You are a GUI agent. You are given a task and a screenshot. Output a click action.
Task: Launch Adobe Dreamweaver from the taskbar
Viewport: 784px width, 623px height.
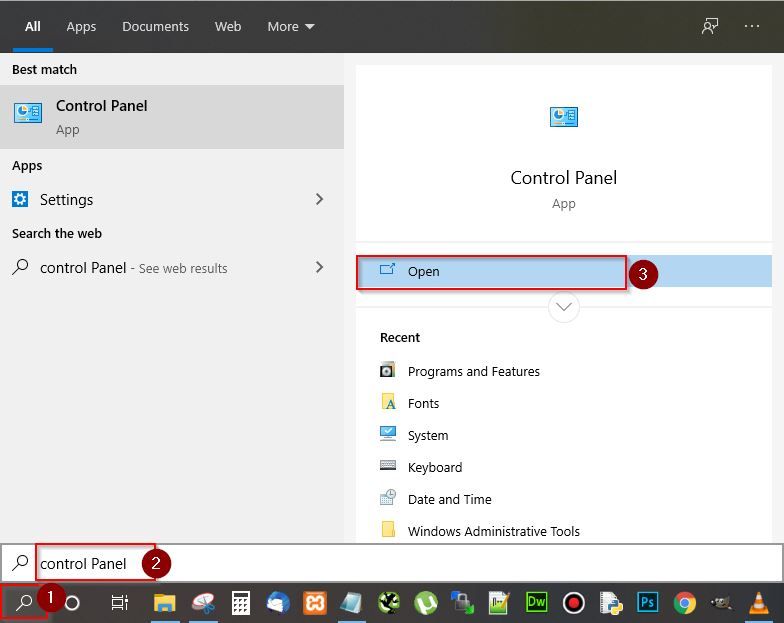[x=536, y=602]
